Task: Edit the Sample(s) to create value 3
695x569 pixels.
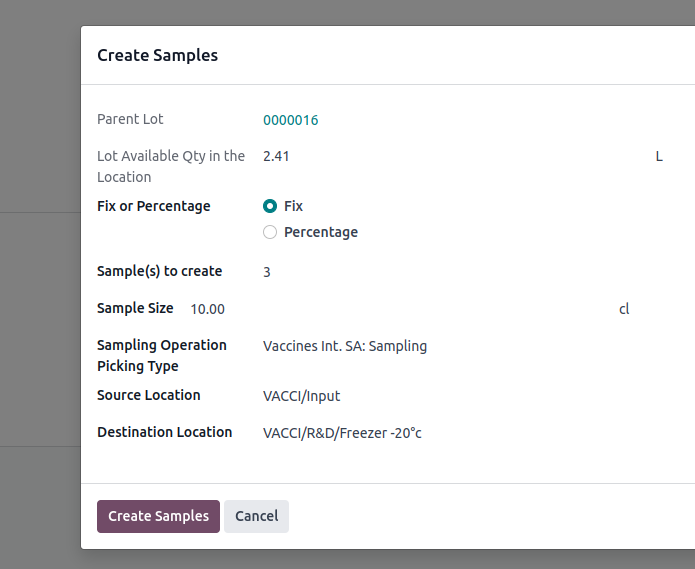Action: pyautogui.click(x=400, y=272)
